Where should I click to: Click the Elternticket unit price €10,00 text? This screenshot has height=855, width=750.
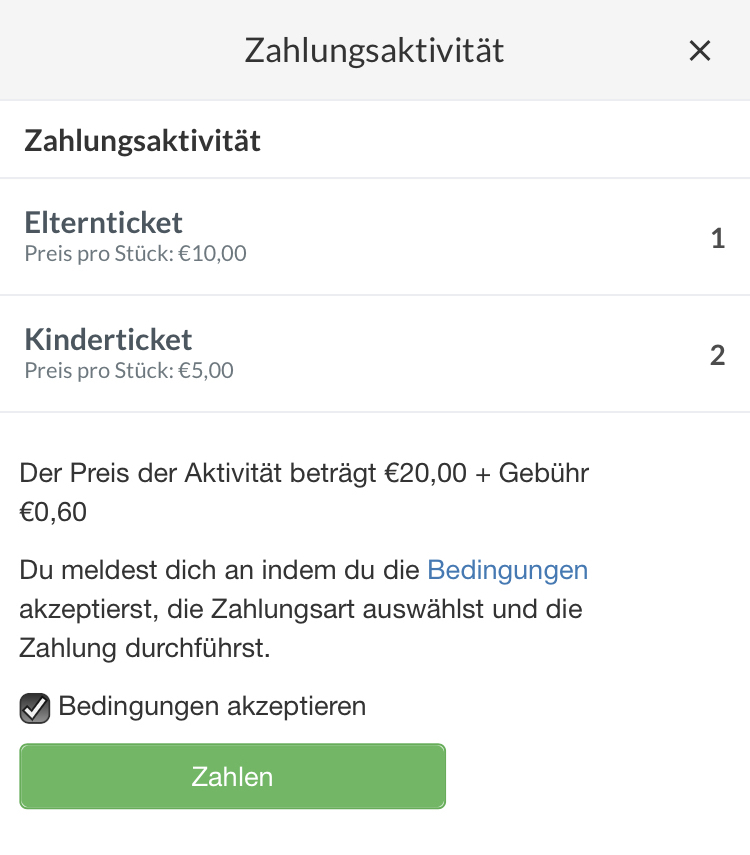[212, 254]
